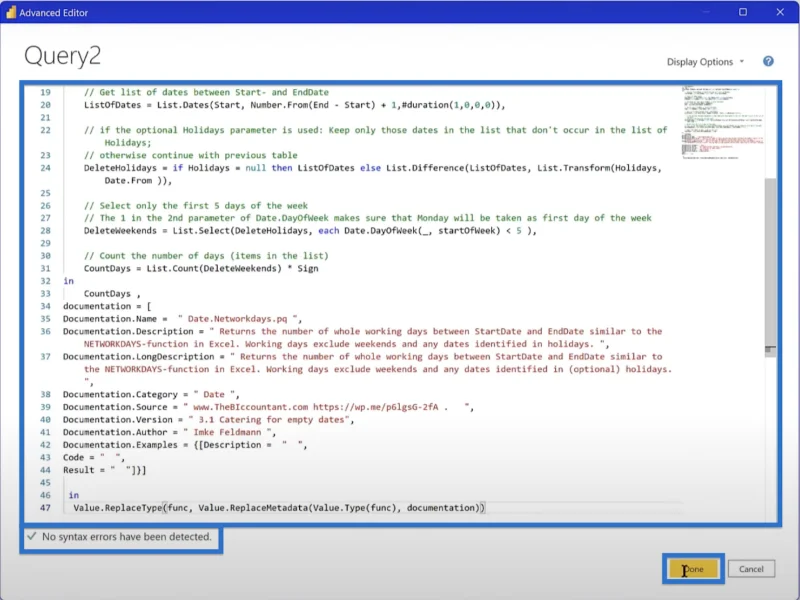The height and width of the screenshot is (600, 800).
Task: Open the help question mark icon
Action: pyautogui.click(x=768, y=61)
